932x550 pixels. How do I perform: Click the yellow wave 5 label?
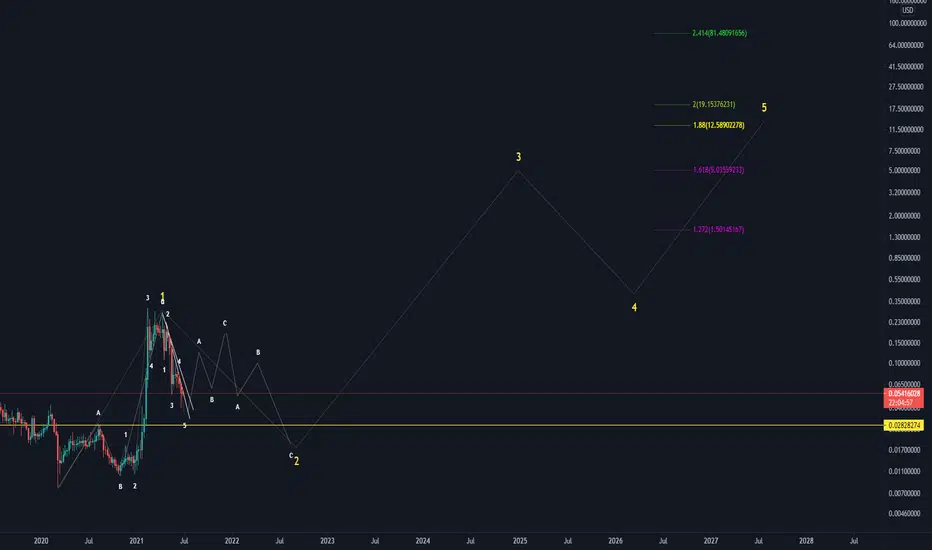(764, 108)
